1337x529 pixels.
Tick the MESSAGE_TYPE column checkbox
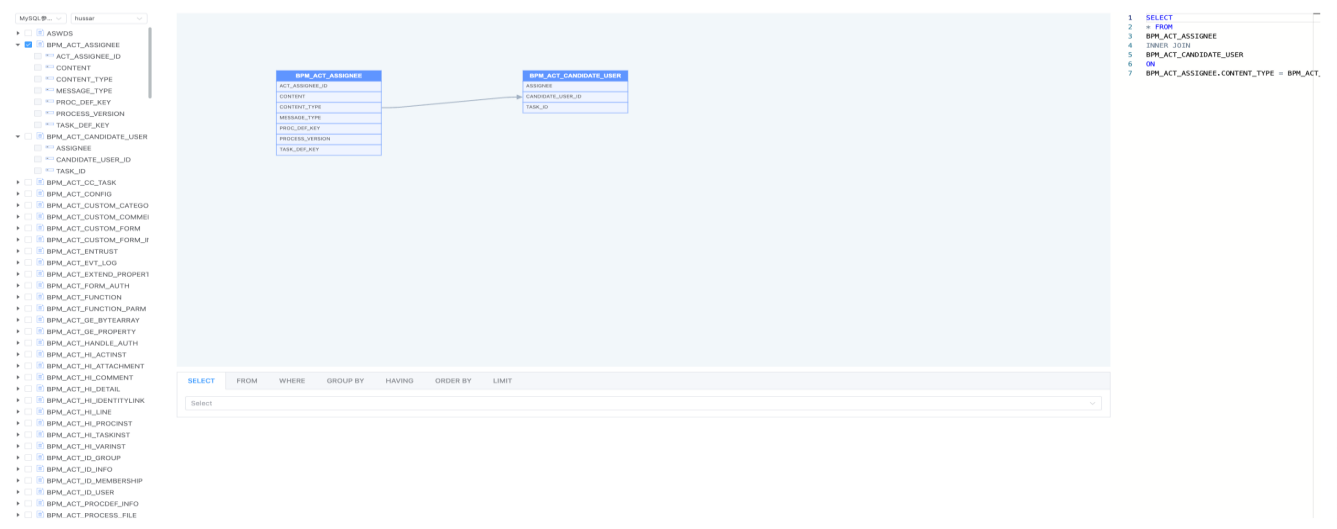click(38, 91)
